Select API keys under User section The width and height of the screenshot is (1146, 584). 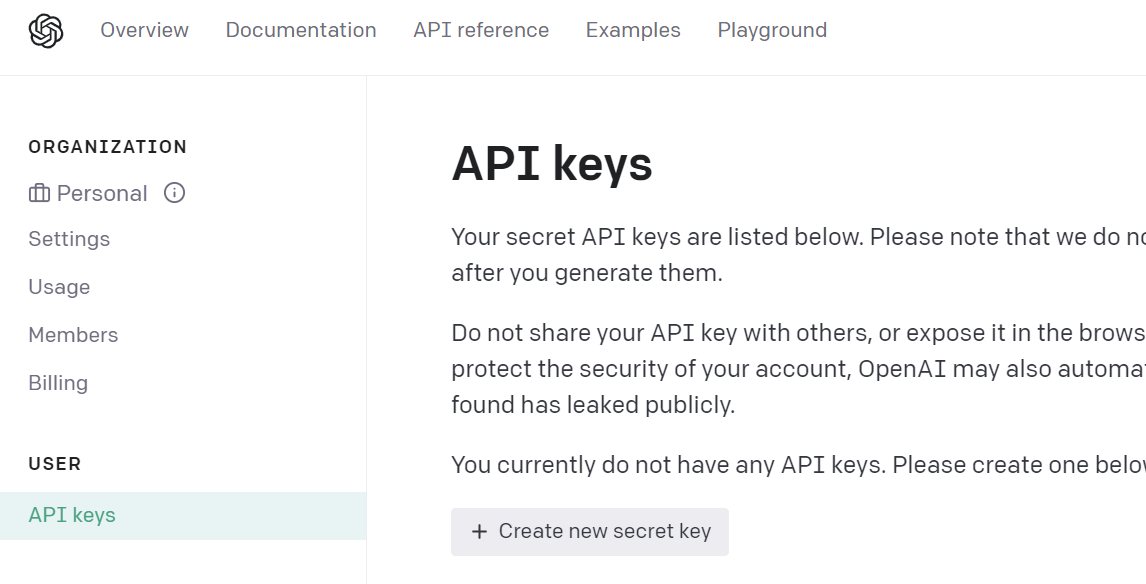(x=72, y=515)
